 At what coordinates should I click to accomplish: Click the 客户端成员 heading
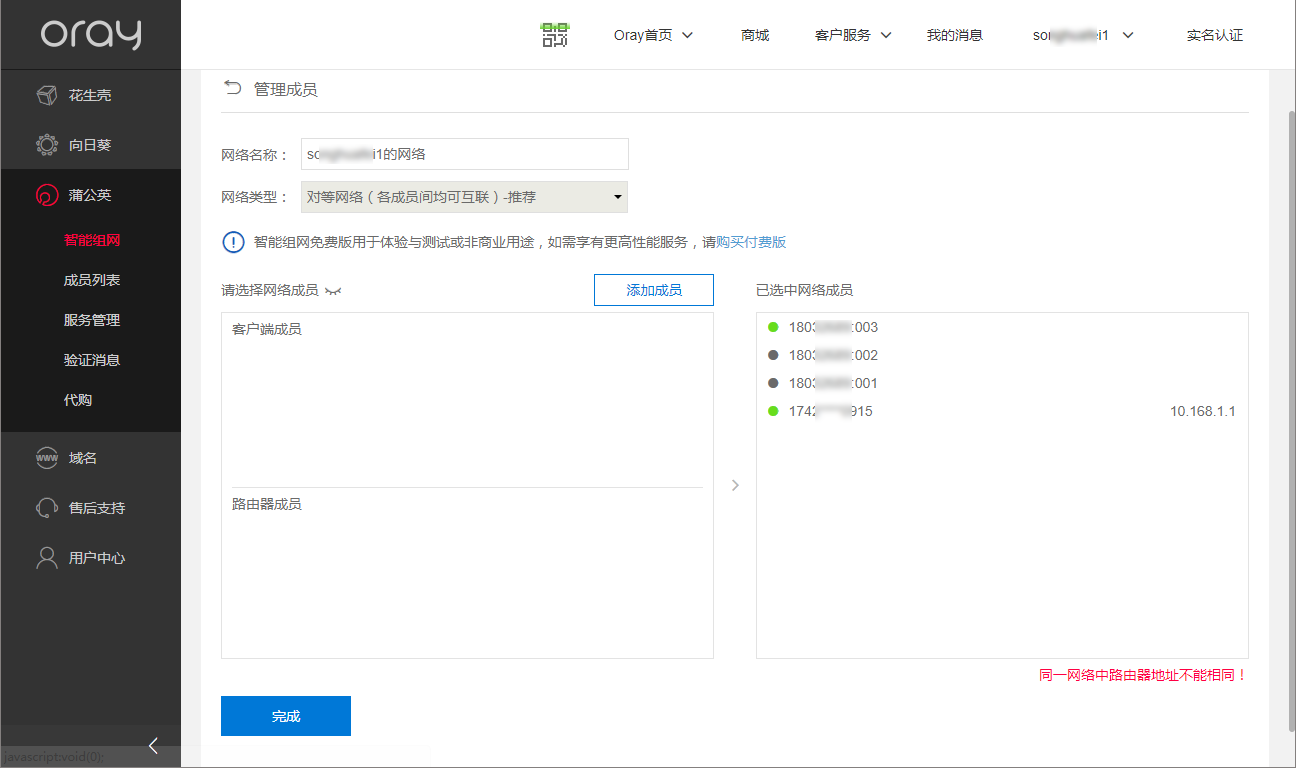267,329
